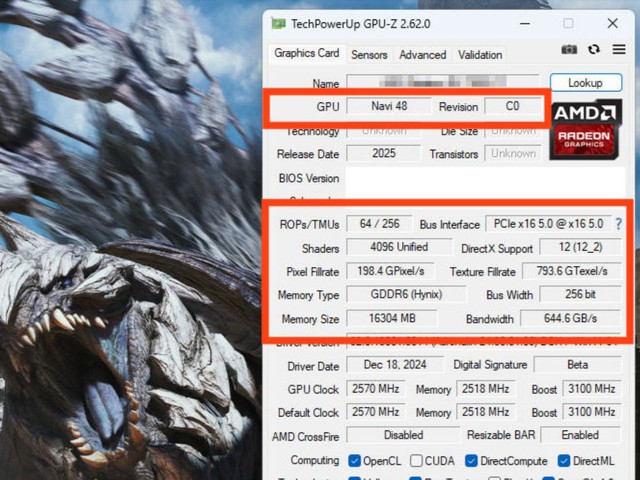This screenshot has width=640, height=480.
Task: Click the blurred Name field
Action: (x=443, y=82)
